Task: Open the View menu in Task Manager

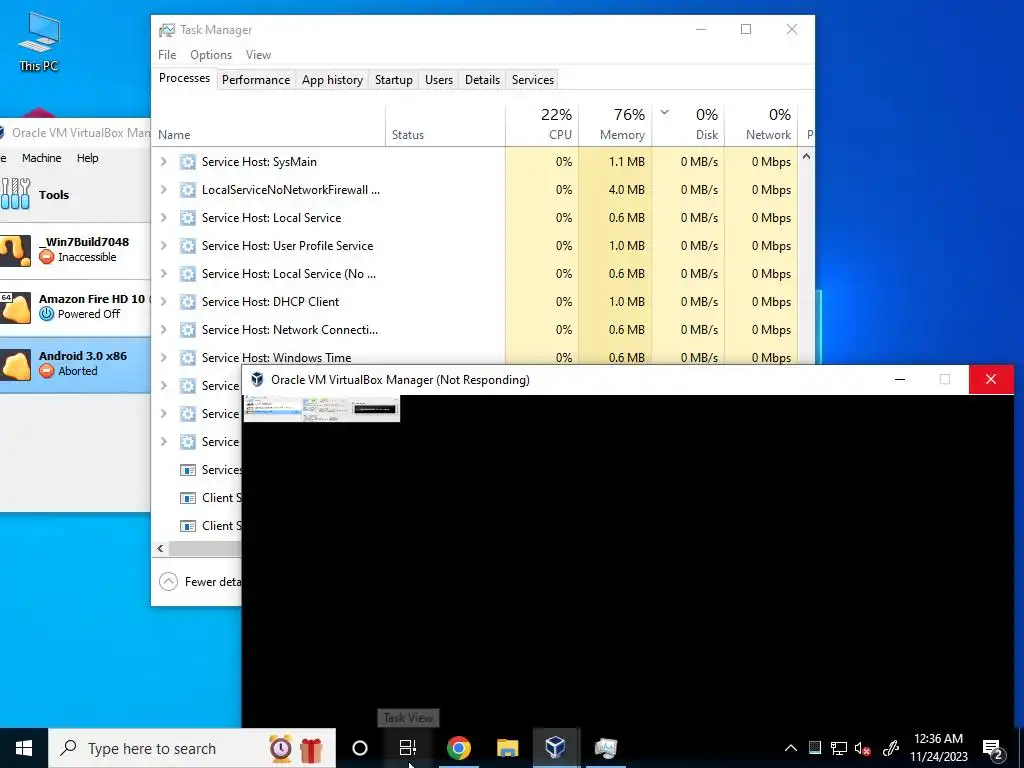Action: [x=258, y=55]
